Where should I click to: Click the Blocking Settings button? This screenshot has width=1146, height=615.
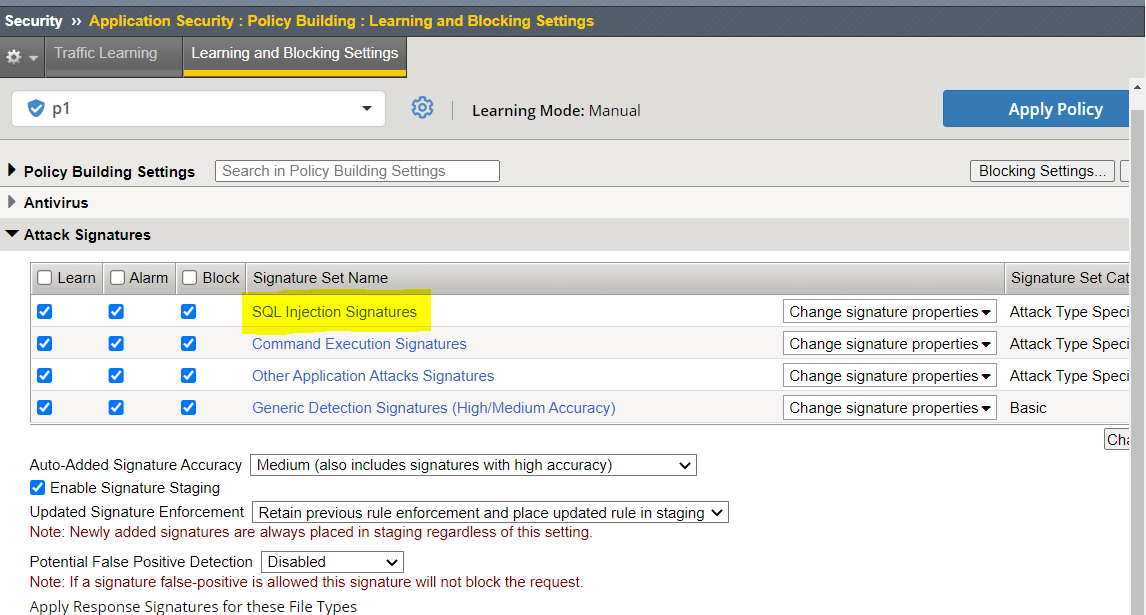1041,171
